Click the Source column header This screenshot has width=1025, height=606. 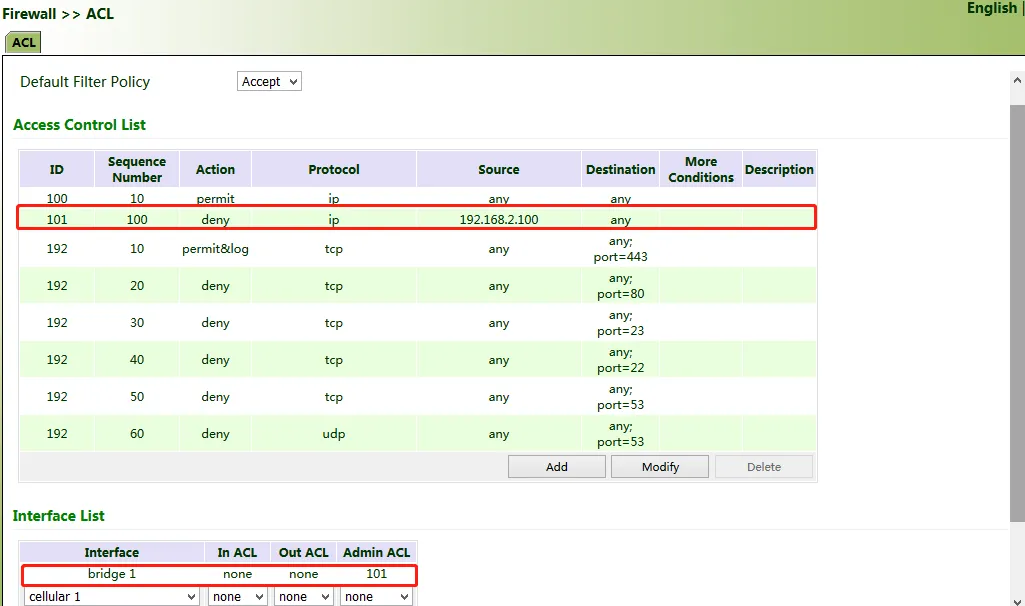click(x=499, y=169)
